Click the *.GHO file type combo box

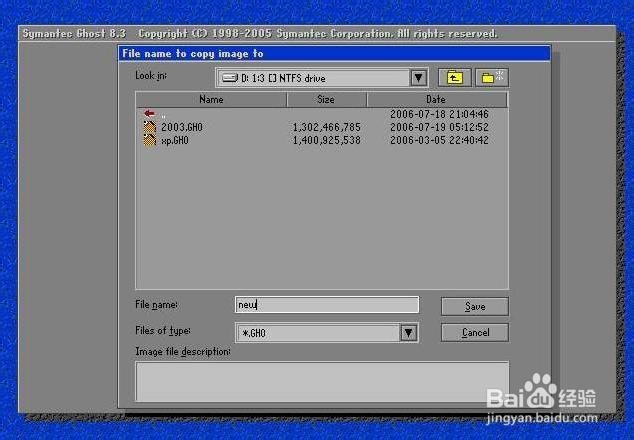pos(327,333)
